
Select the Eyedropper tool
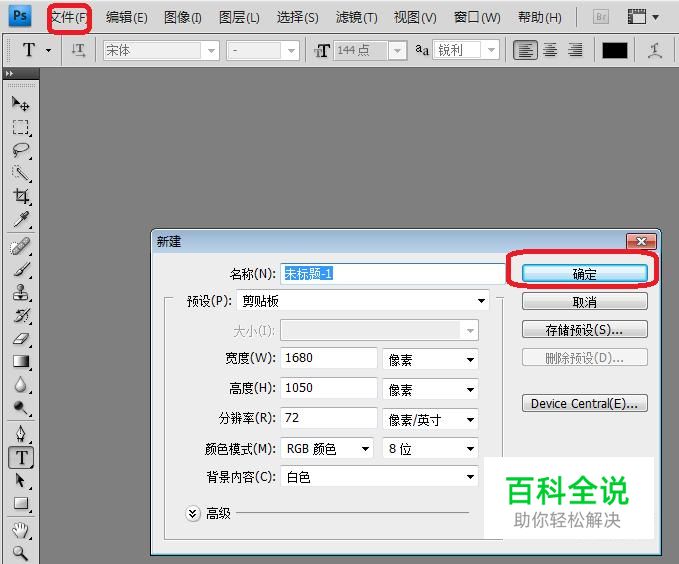(x=20, y=219)
